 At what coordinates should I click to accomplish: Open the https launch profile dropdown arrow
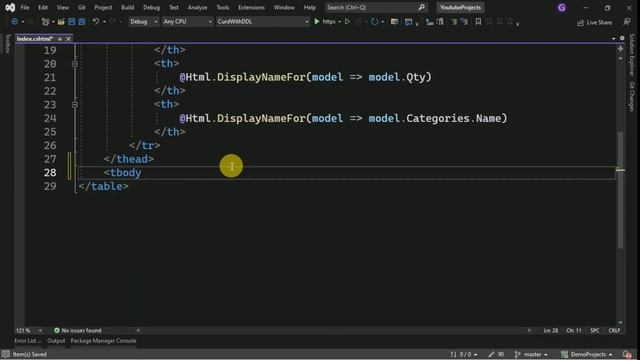tap(340, 22)
